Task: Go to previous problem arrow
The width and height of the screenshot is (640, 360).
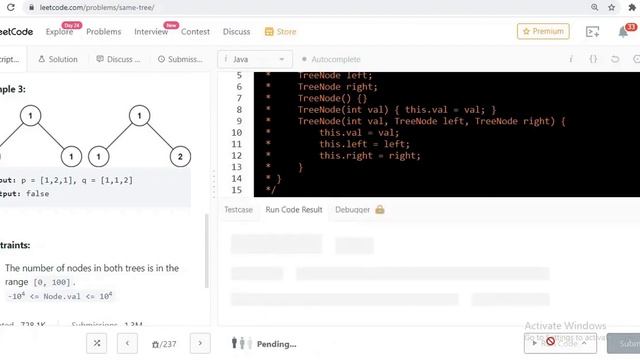Action: point(127,343)
